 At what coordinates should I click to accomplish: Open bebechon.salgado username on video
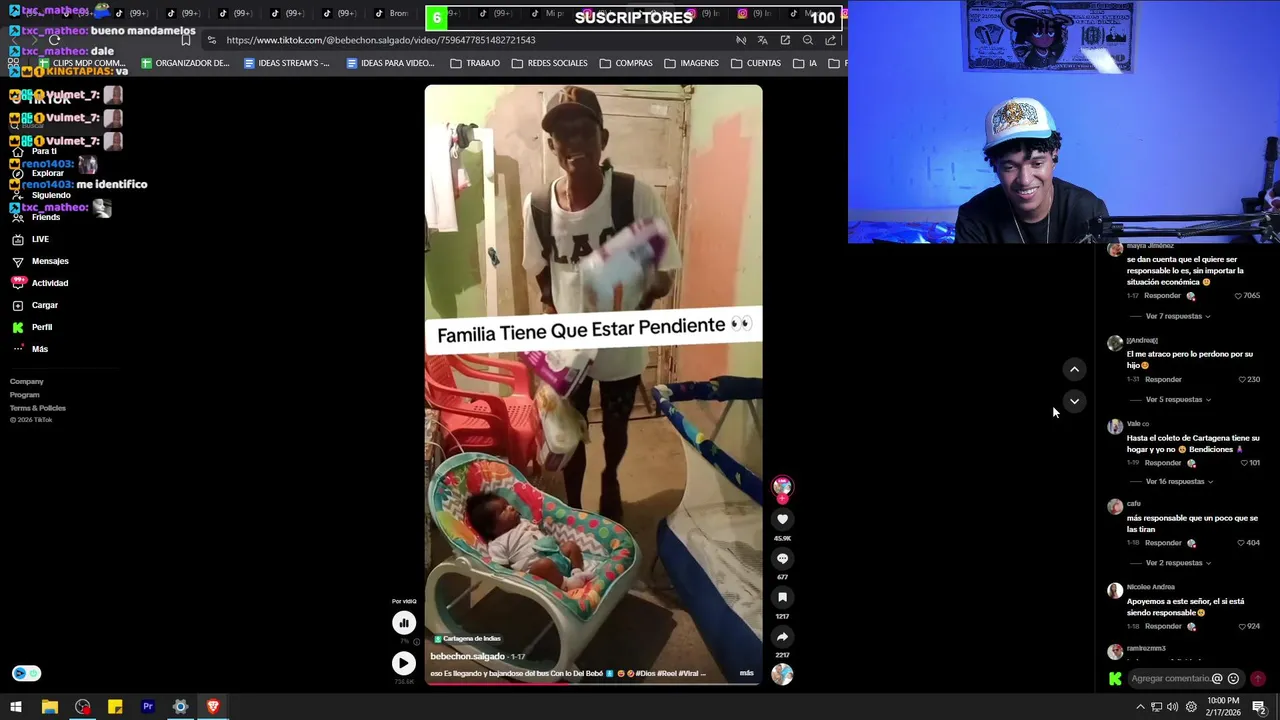click(x=467, y=656)
